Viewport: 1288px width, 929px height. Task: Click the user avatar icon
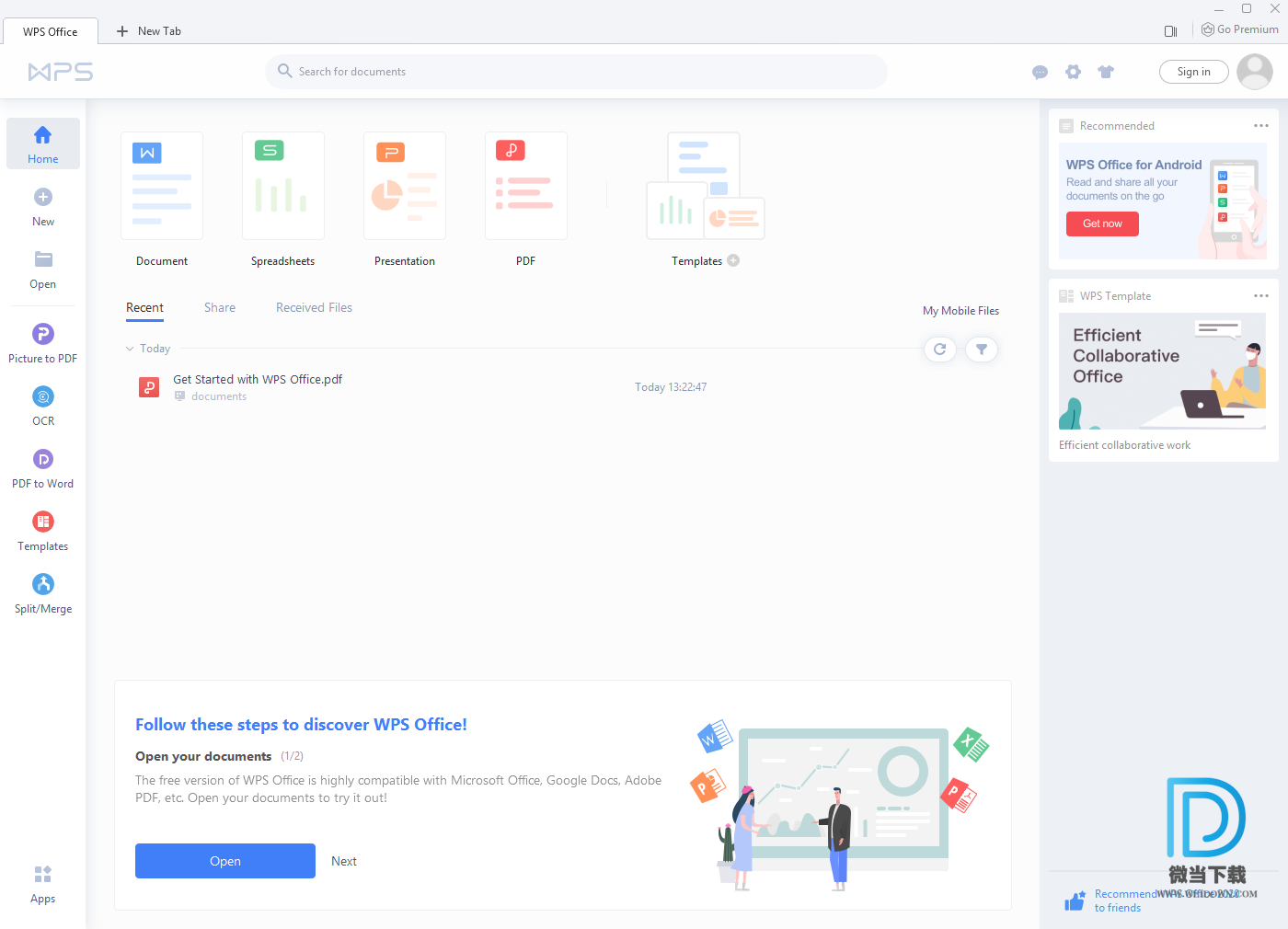[x=1255, y=72]
